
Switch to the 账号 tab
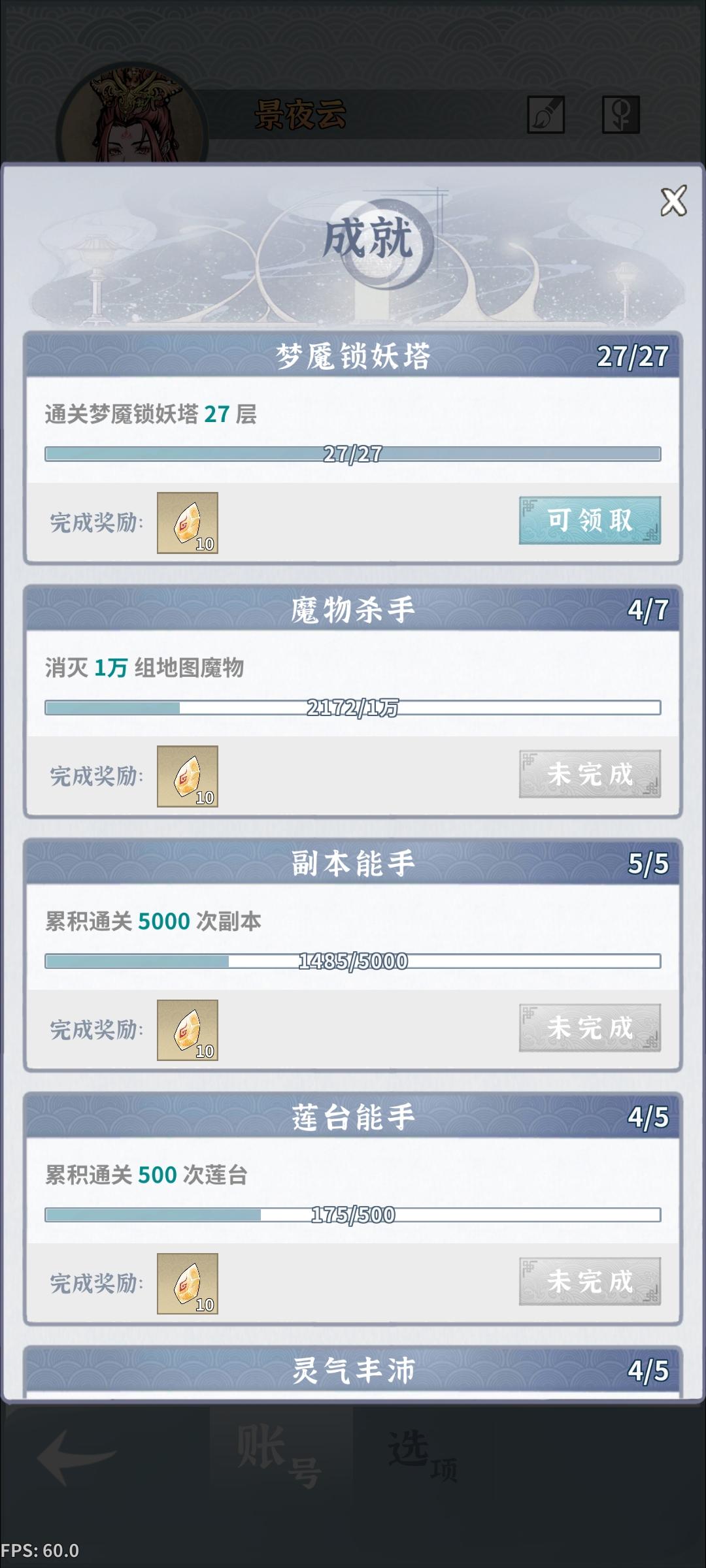[x=281, y=1456]
